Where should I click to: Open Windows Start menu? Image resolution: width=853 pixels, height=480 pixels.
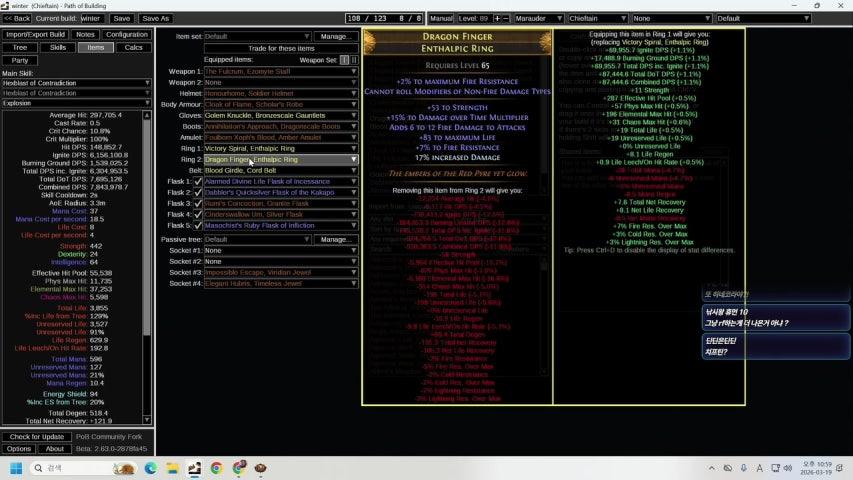(x=17, y=468)
